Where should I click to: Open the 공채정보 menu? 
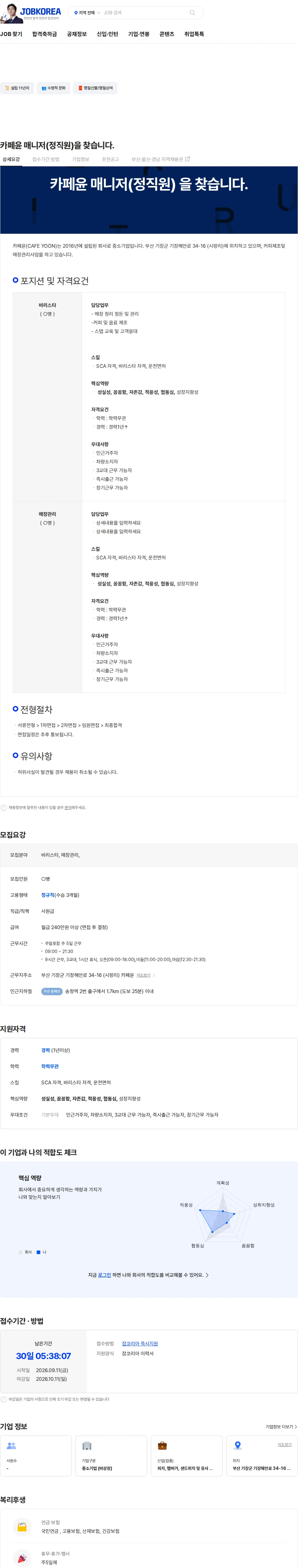tap(77, 34)
